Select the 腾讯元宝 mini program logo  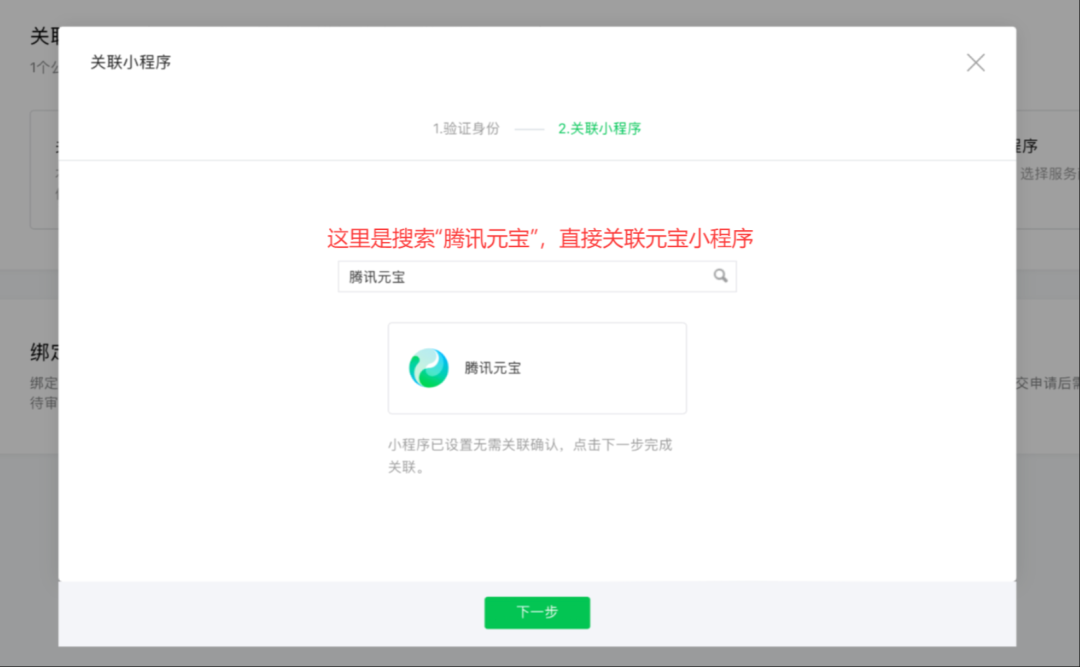pyautogui.click(x=428, y=368)
